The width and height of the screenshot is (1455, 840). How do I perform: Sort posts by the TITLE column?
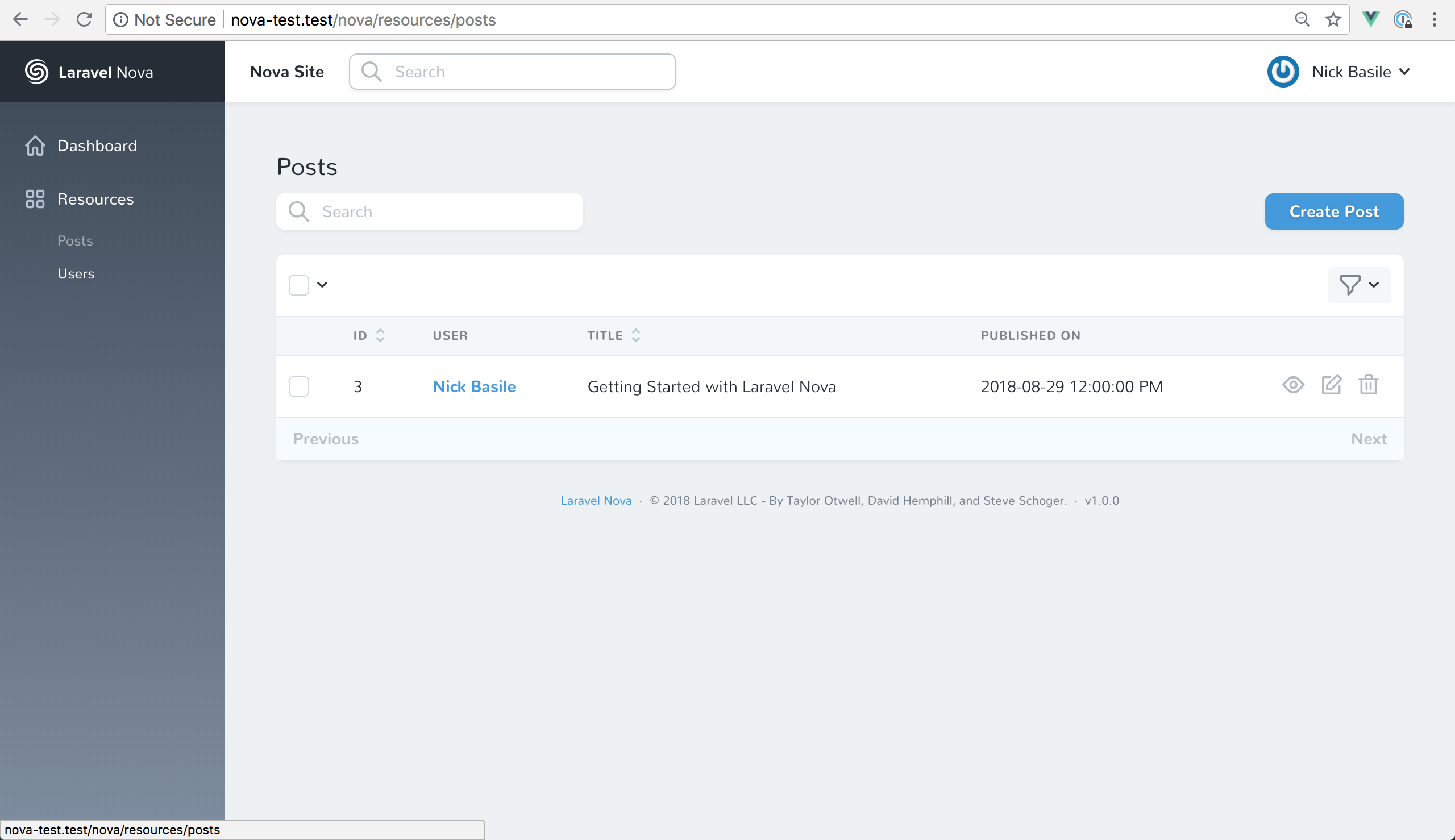(614, 335)
